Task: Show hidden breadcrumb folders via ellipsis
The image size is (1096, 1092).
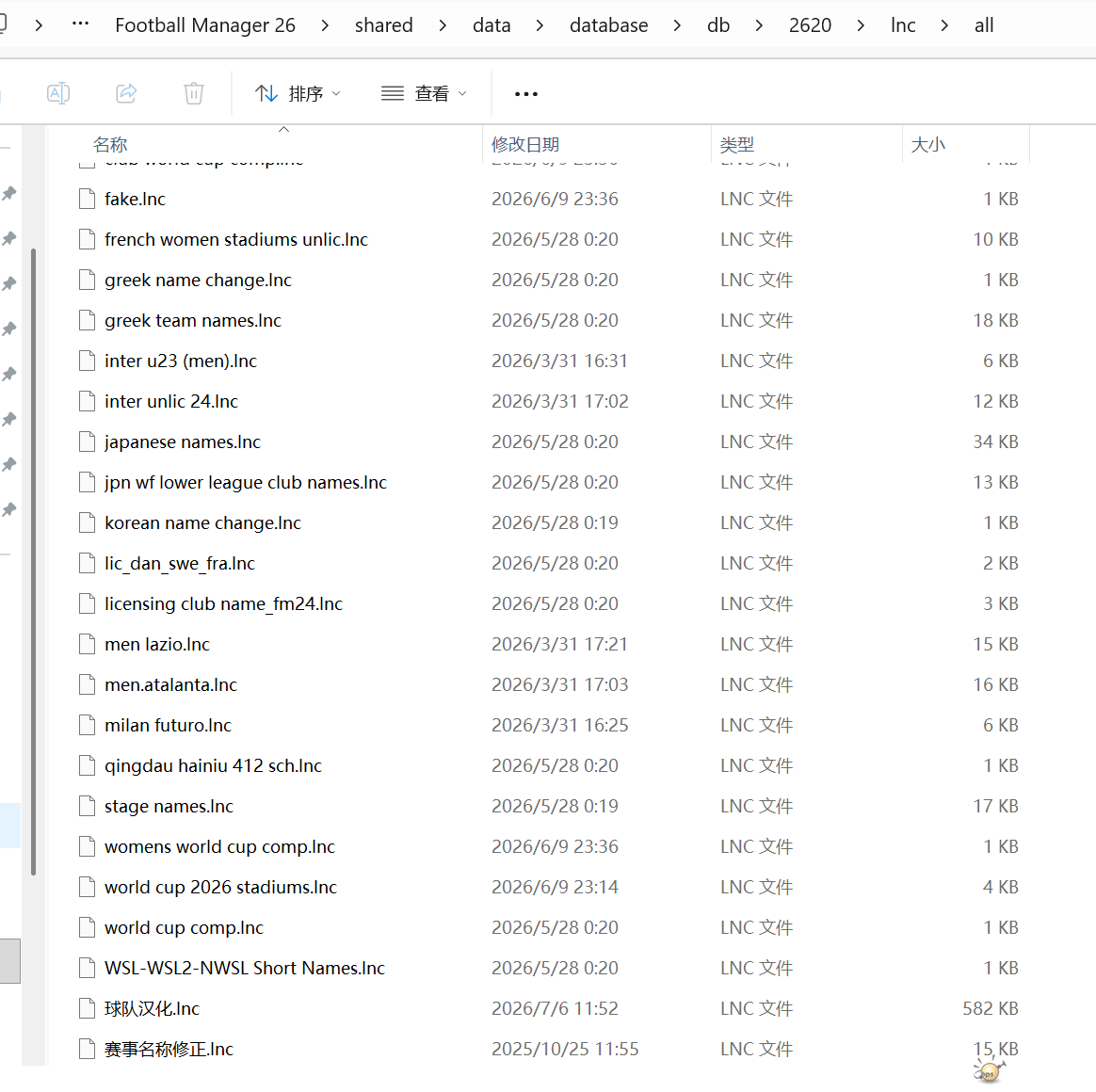Action: [80, 24]
